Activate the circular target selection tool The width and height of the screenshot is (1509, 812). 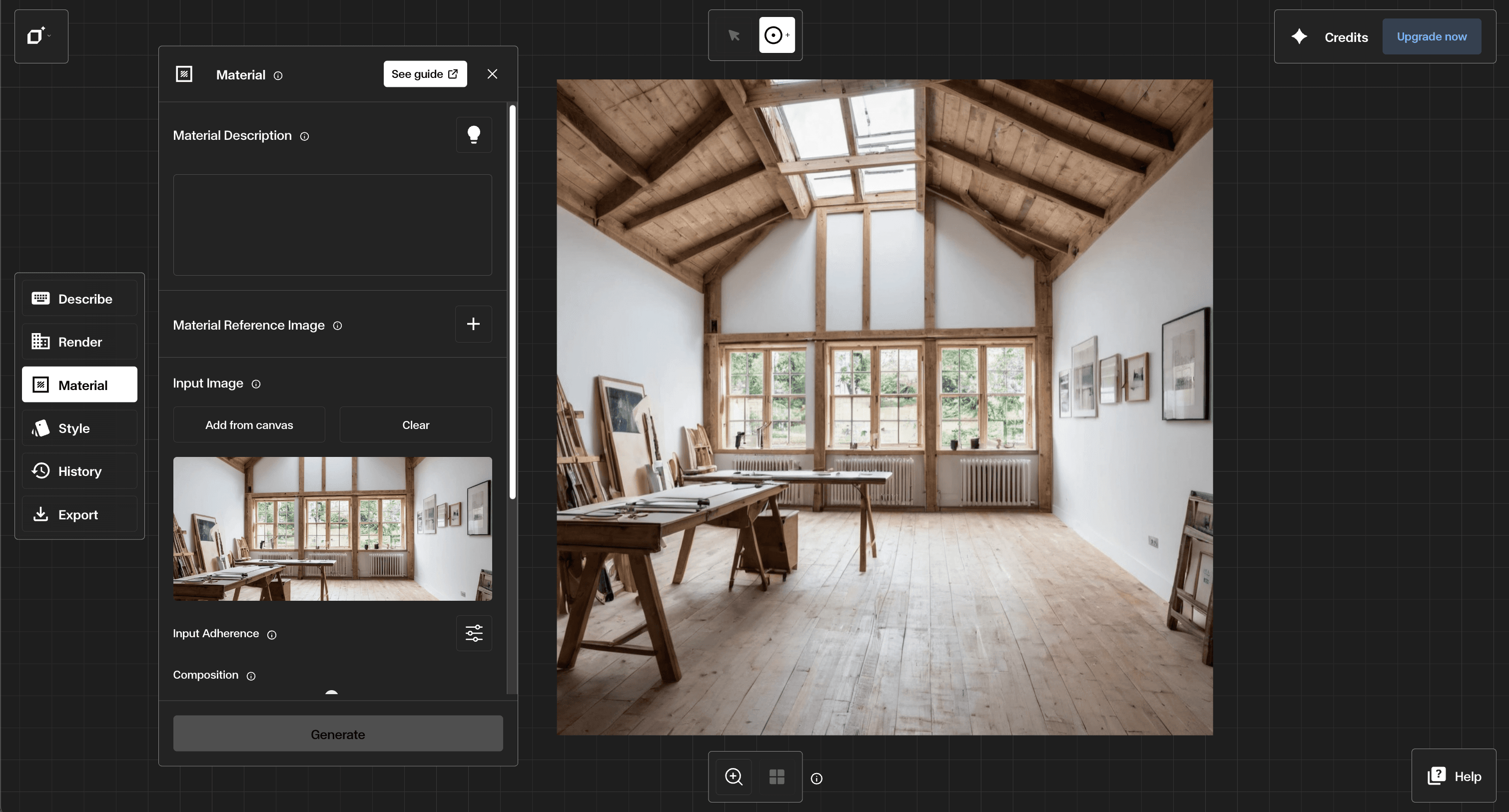pos(776,35)
